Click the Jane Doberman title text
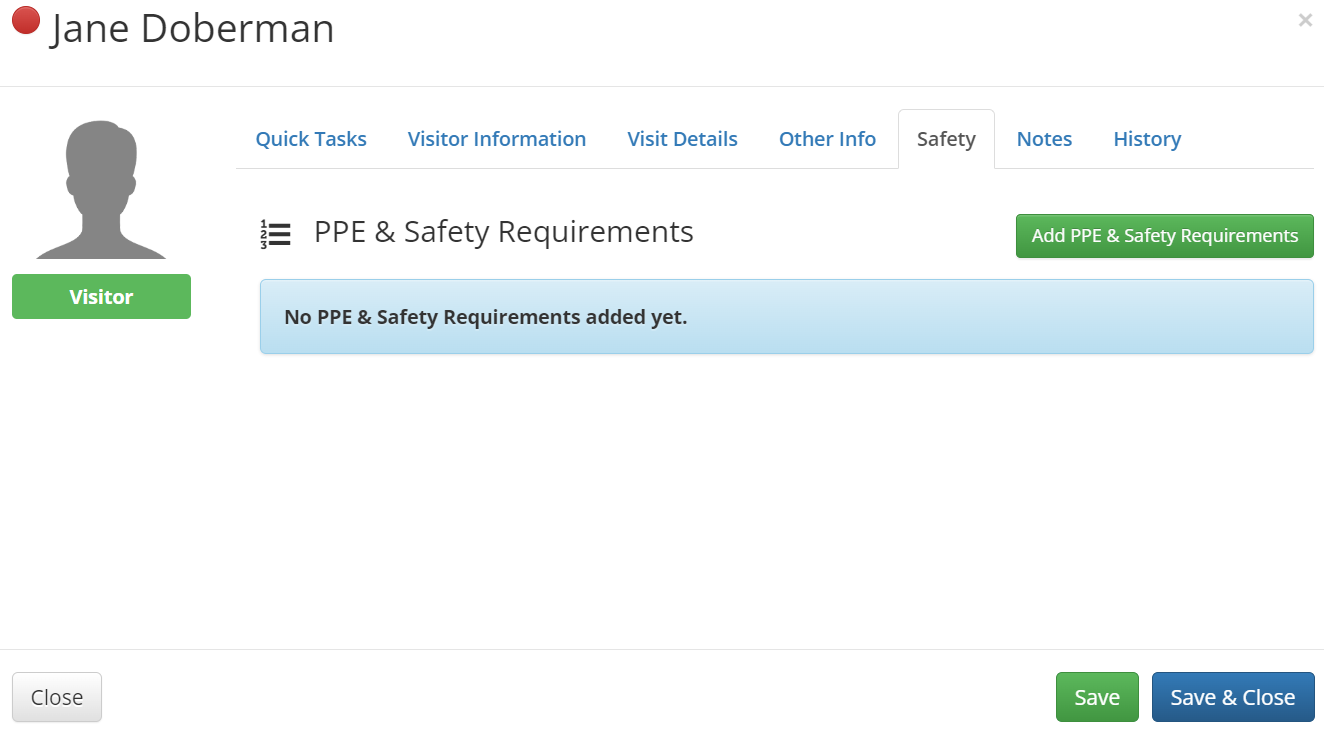 point(192,28)
